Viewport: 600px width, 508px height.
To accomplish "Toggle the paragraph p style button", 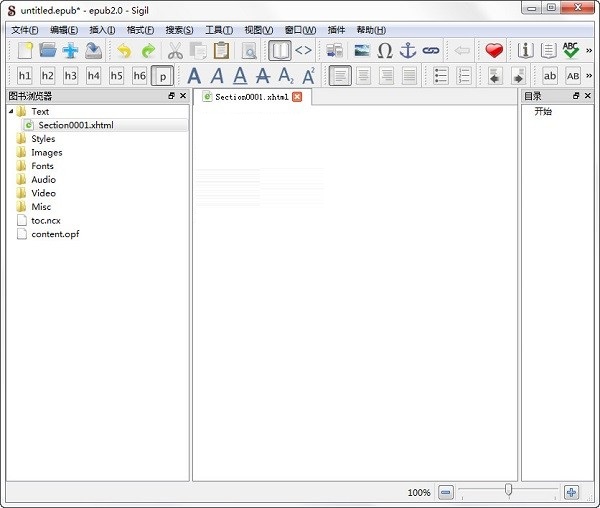I will [x=162, y=76].
